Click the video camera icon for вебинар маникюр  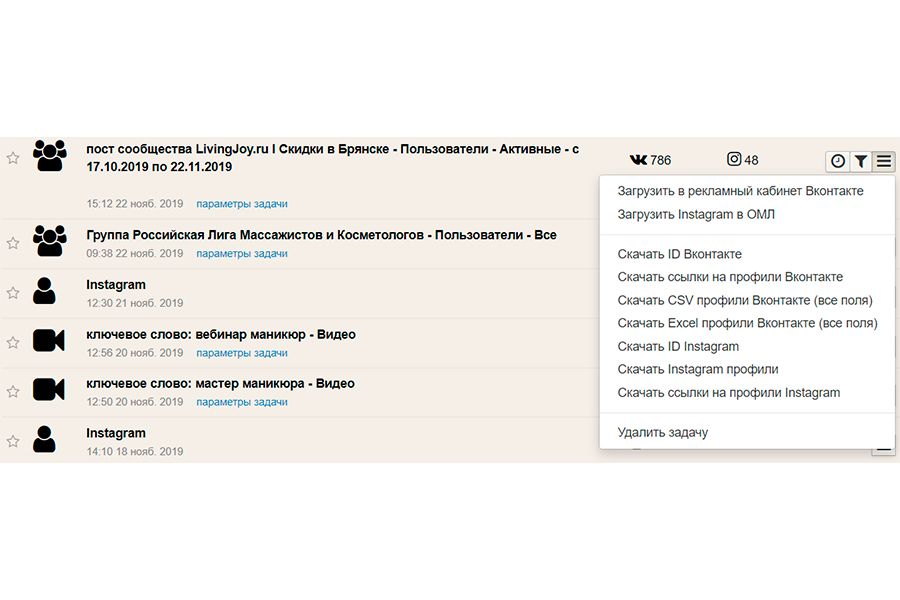point(49,340)
